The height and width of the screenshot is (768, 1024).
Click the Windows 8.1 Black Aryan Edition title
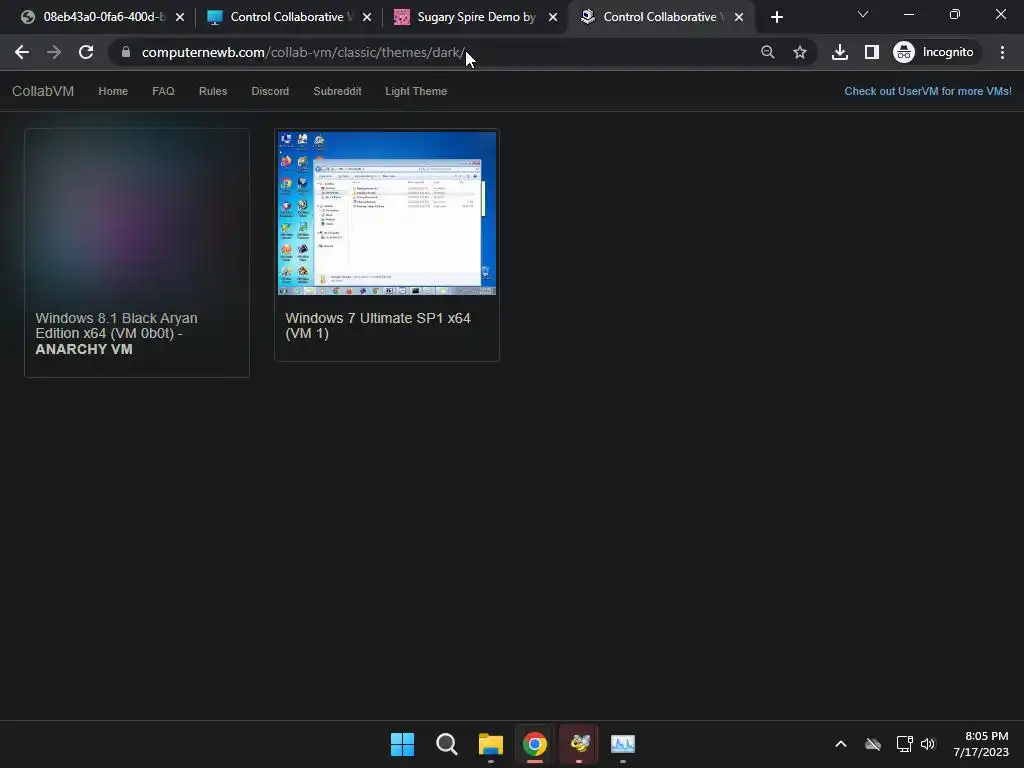(x=116, y=333)
